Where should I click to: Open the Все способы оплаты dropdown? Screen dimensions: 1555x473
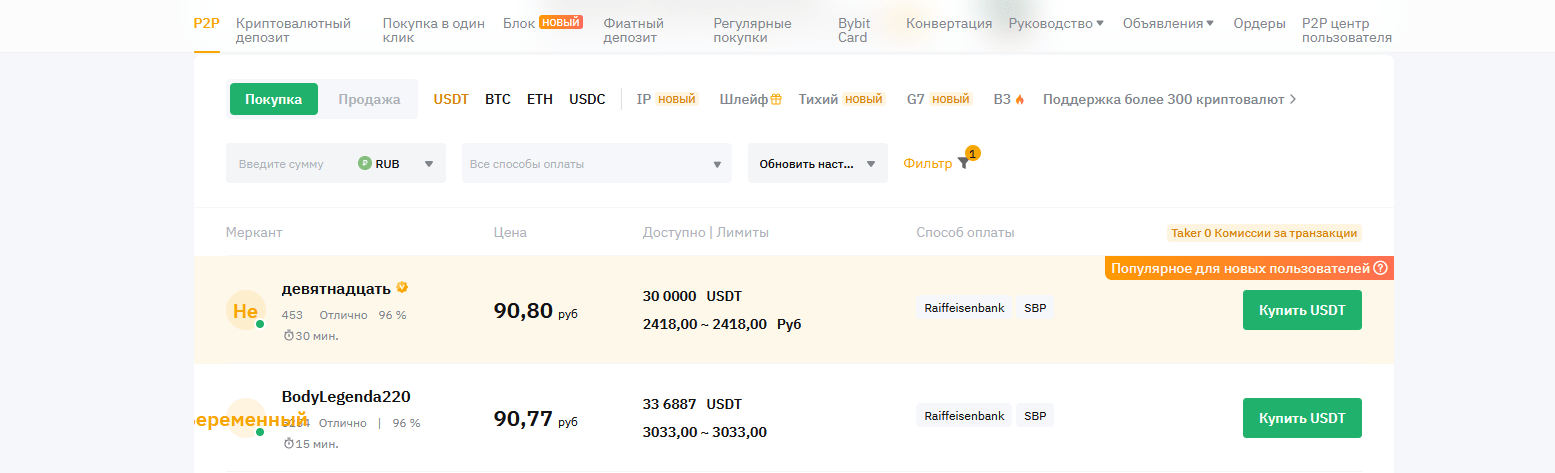(x=596, y=164)
